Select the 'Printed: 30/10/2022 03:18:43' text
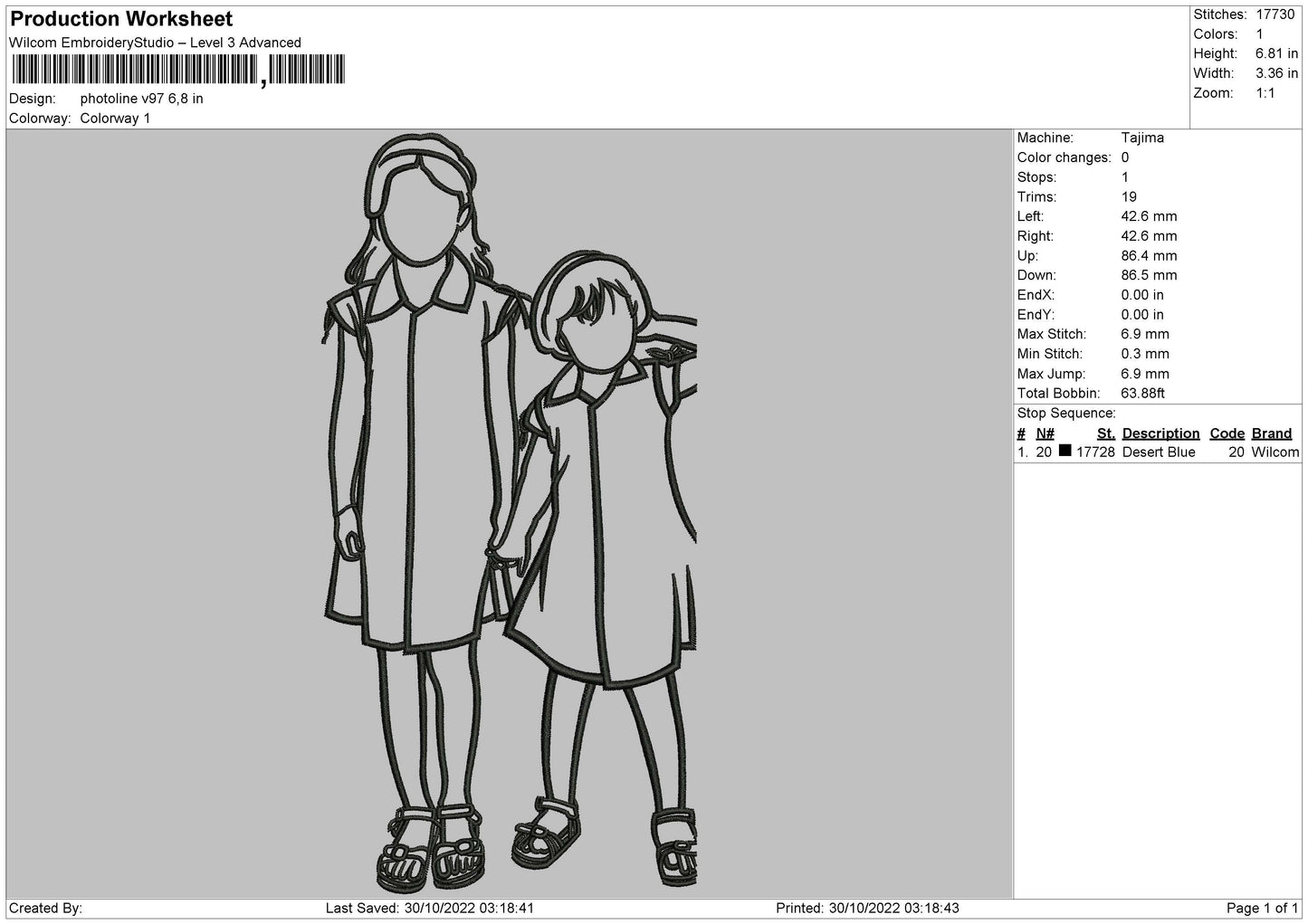This screenshot has width=1308, height=924. point(868,908)
